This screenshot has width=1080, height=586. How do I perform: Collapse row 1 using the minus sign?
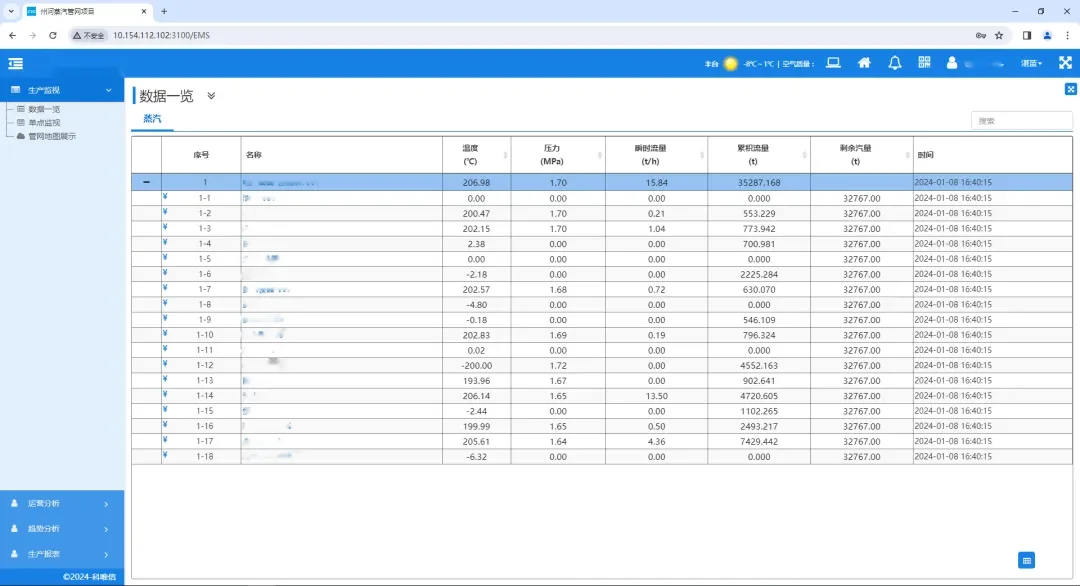(x=147, y=182)
